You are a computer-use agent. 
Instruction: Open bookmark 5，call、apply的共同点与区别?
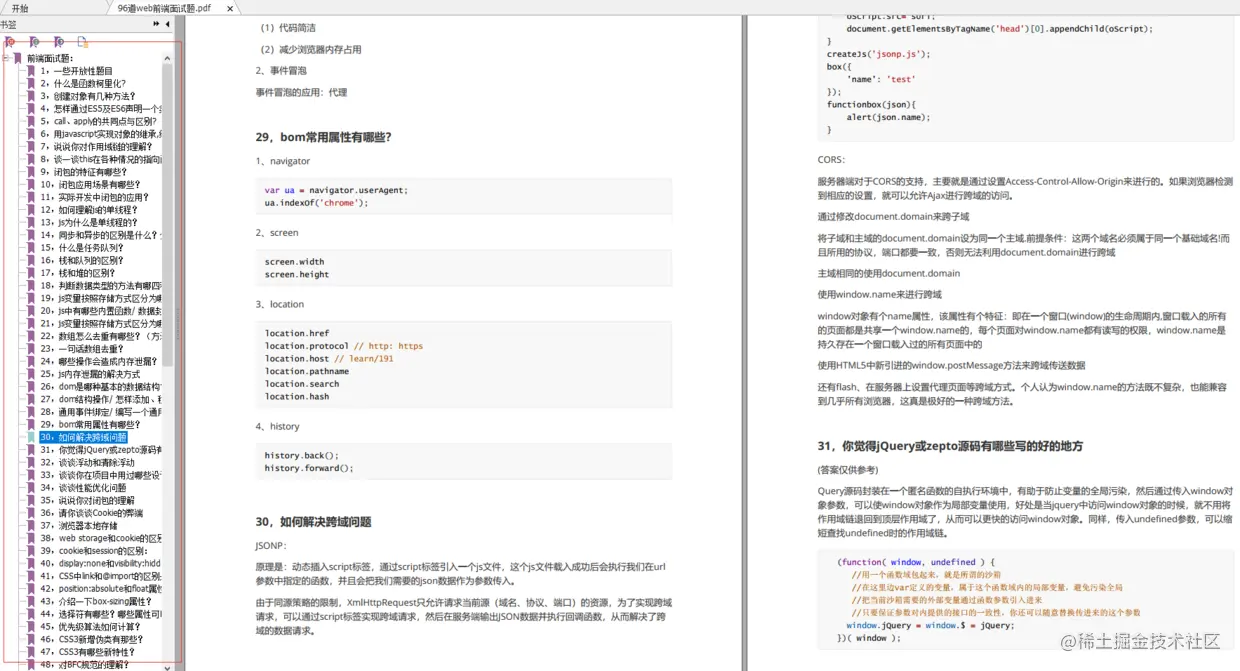click(x=100, y=122)
